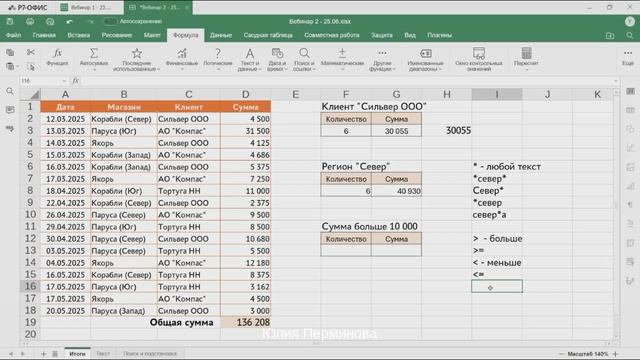Image resolution: width=640 pixels, height=360 pixels.
Task: Cut selection with the scissors icon
Action: [x=31, y=52]
